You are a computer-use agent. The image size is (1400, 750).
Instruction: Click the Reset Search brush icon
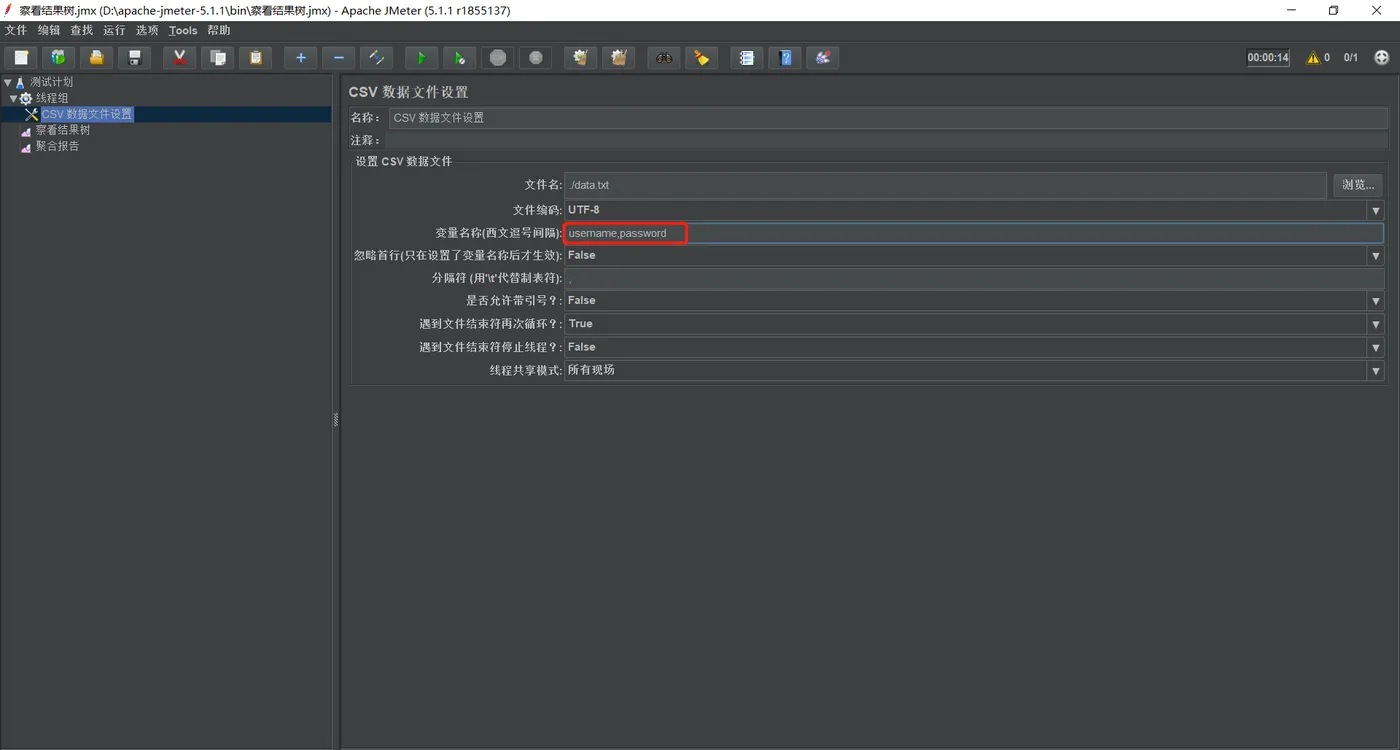pyautogui.click(x=701, y=58)
